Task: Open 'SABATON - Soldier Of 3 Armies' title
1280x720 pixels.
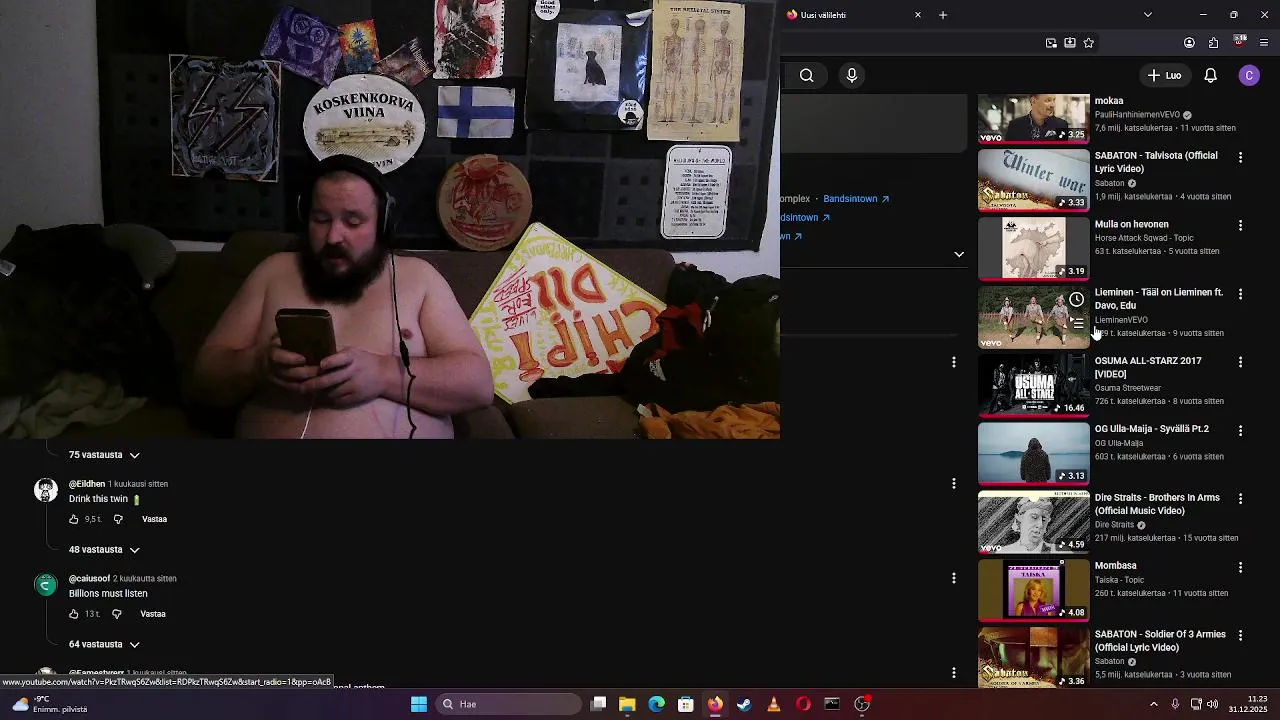Action: 1160,641
